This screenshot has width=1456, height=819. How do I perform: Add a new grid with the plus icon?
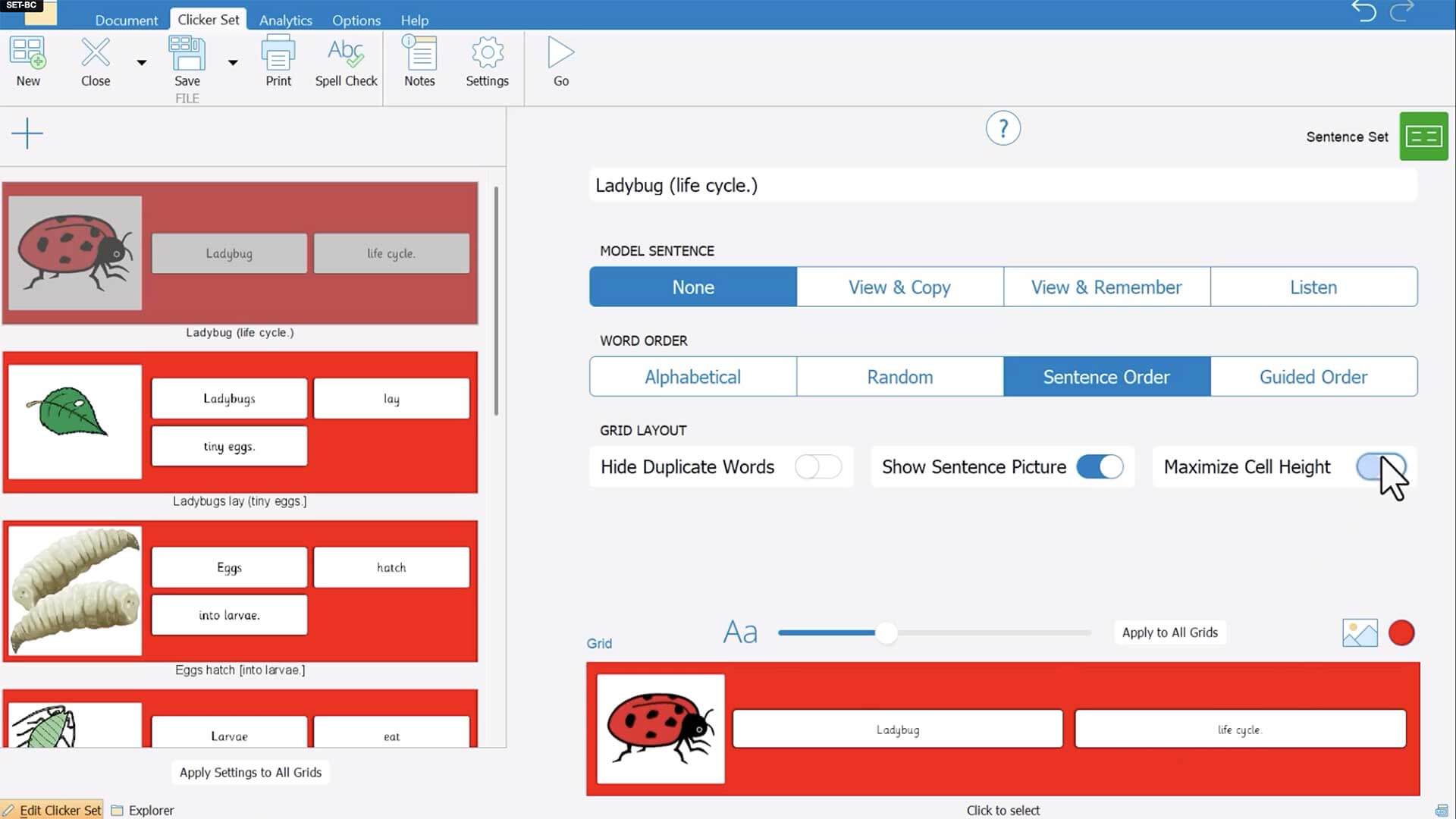coord(27,133)
